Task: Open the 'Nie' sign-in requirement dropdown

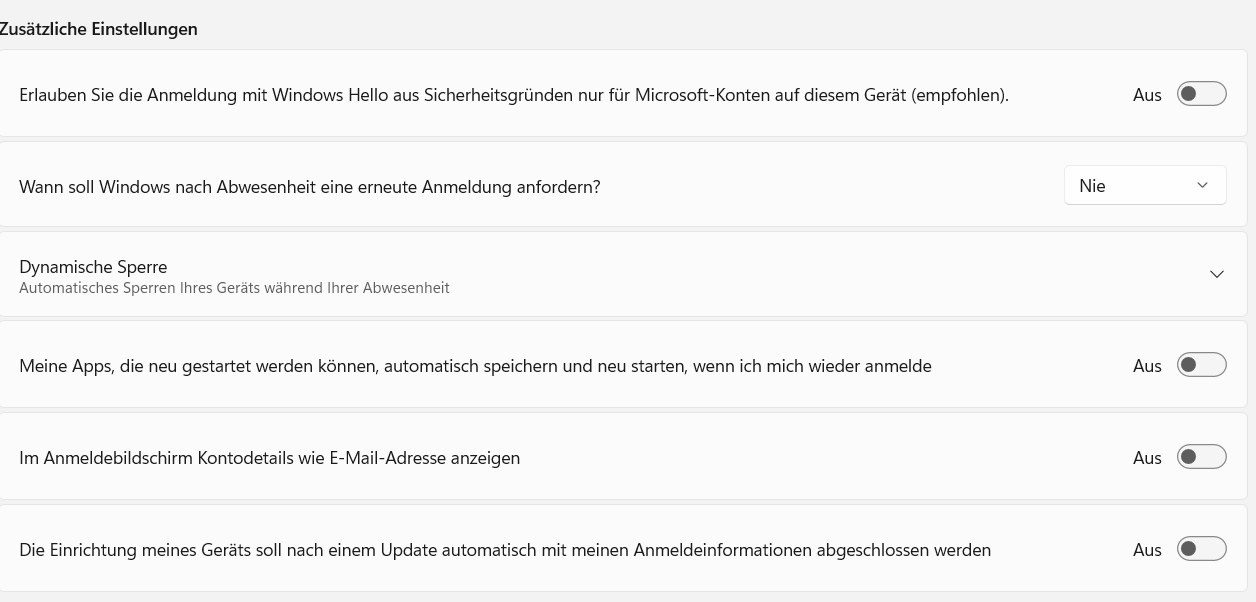Action: tap(1144, 185)
